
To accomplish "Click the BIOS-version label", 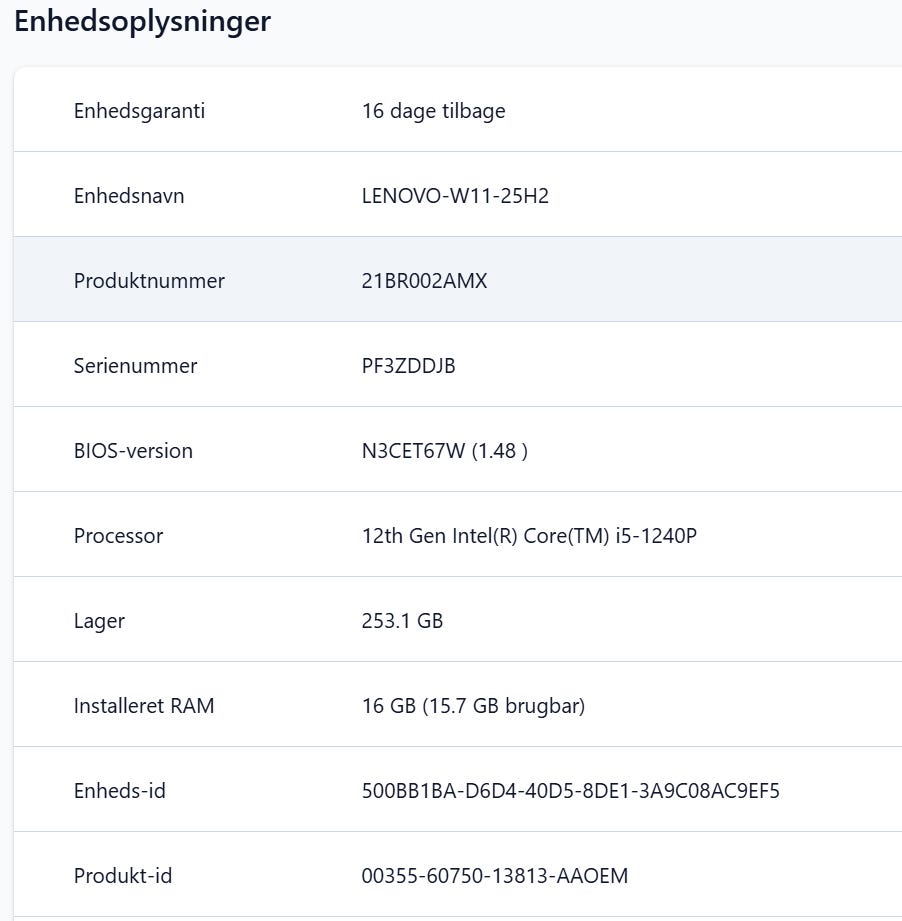I will [x=133, y=451].
